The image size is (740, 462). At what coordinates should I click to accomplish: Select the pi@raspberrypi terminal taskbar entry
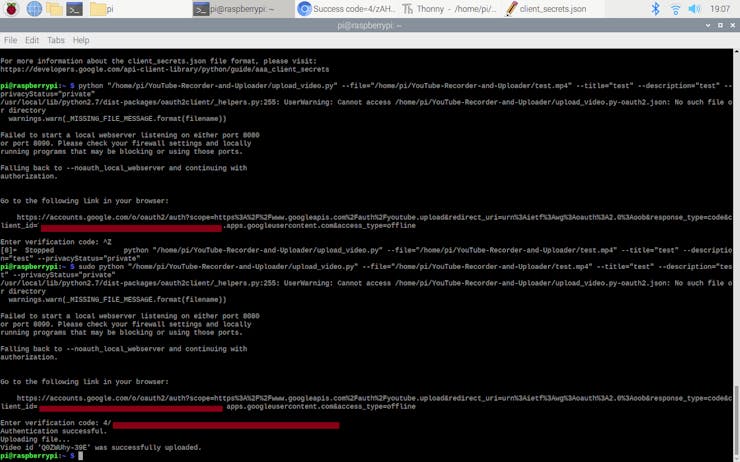coord(243,9)
